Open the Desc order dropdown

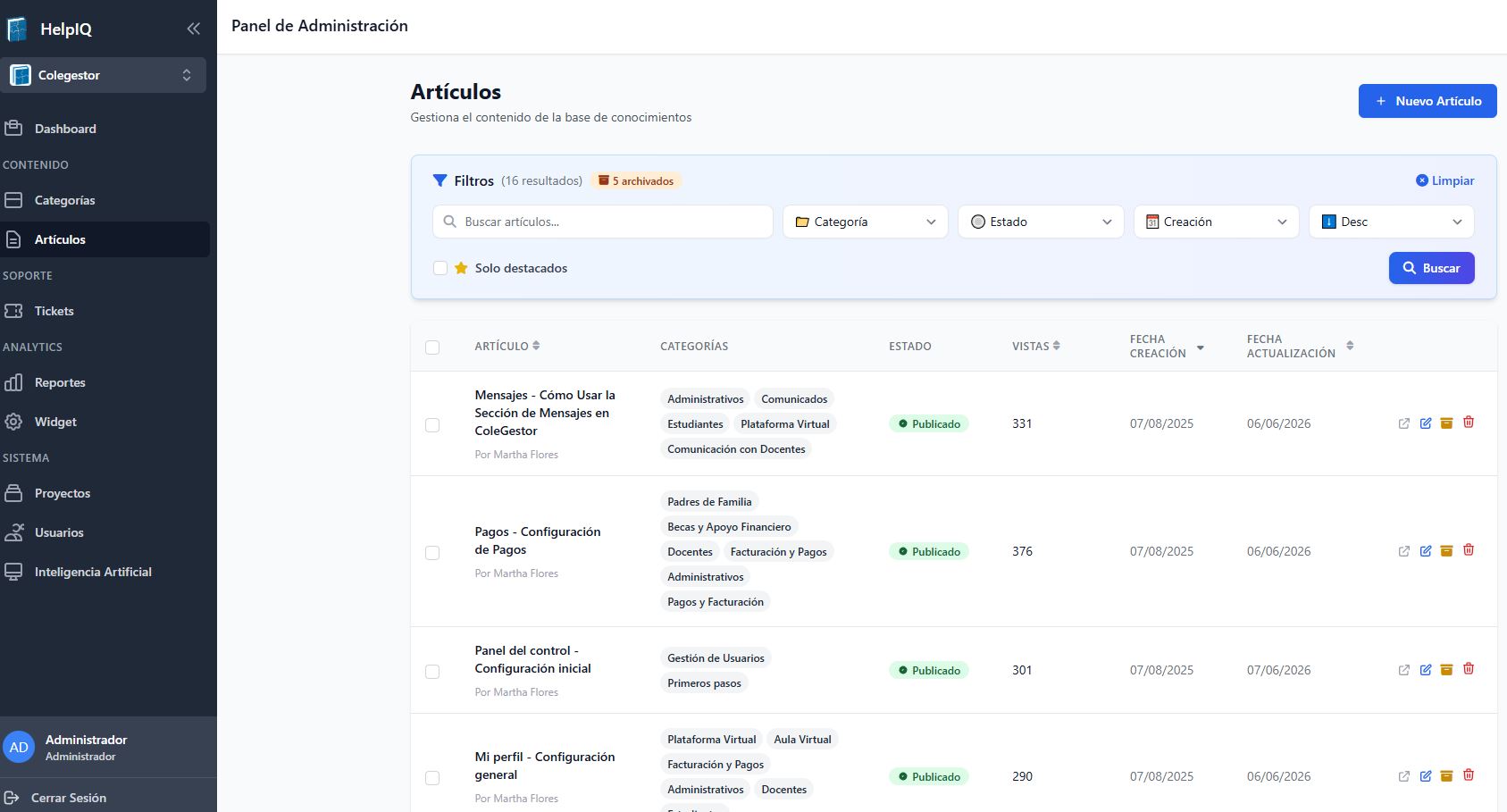click(x=1391, y=222)
